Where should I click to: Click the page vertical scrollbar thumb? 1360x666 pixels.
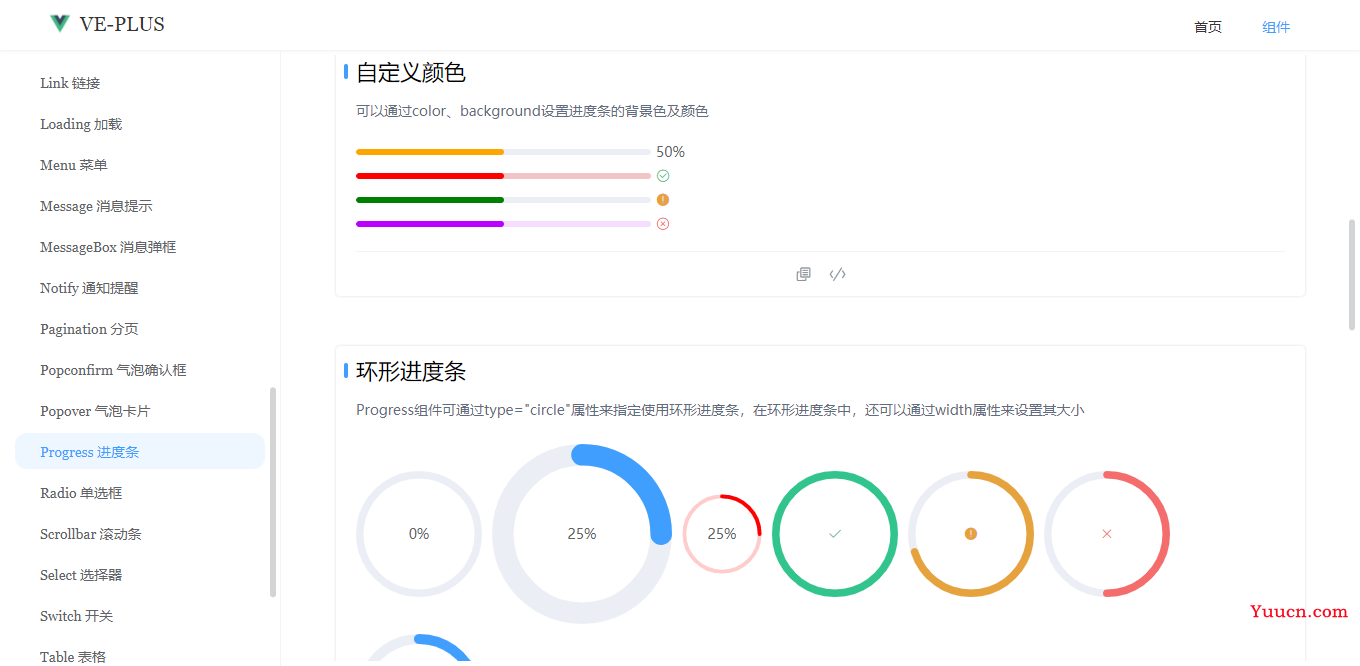pos(1352,275)
